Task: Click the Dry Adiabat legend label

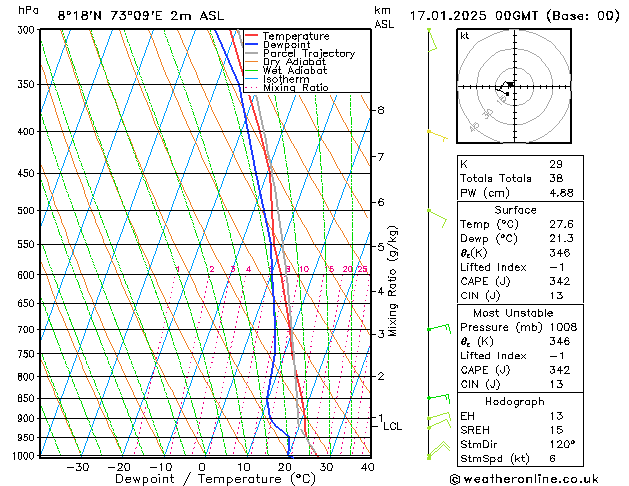Action: point(294,62)
